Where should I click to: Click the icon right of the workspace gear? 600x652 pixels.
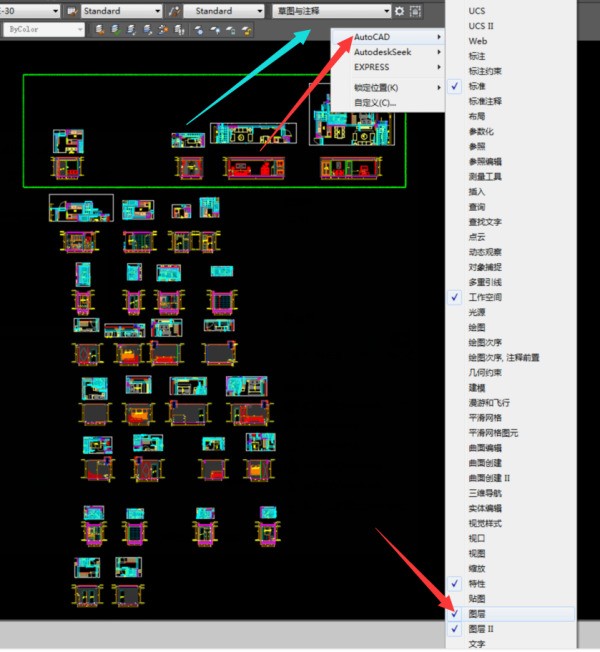click(416, 11)
